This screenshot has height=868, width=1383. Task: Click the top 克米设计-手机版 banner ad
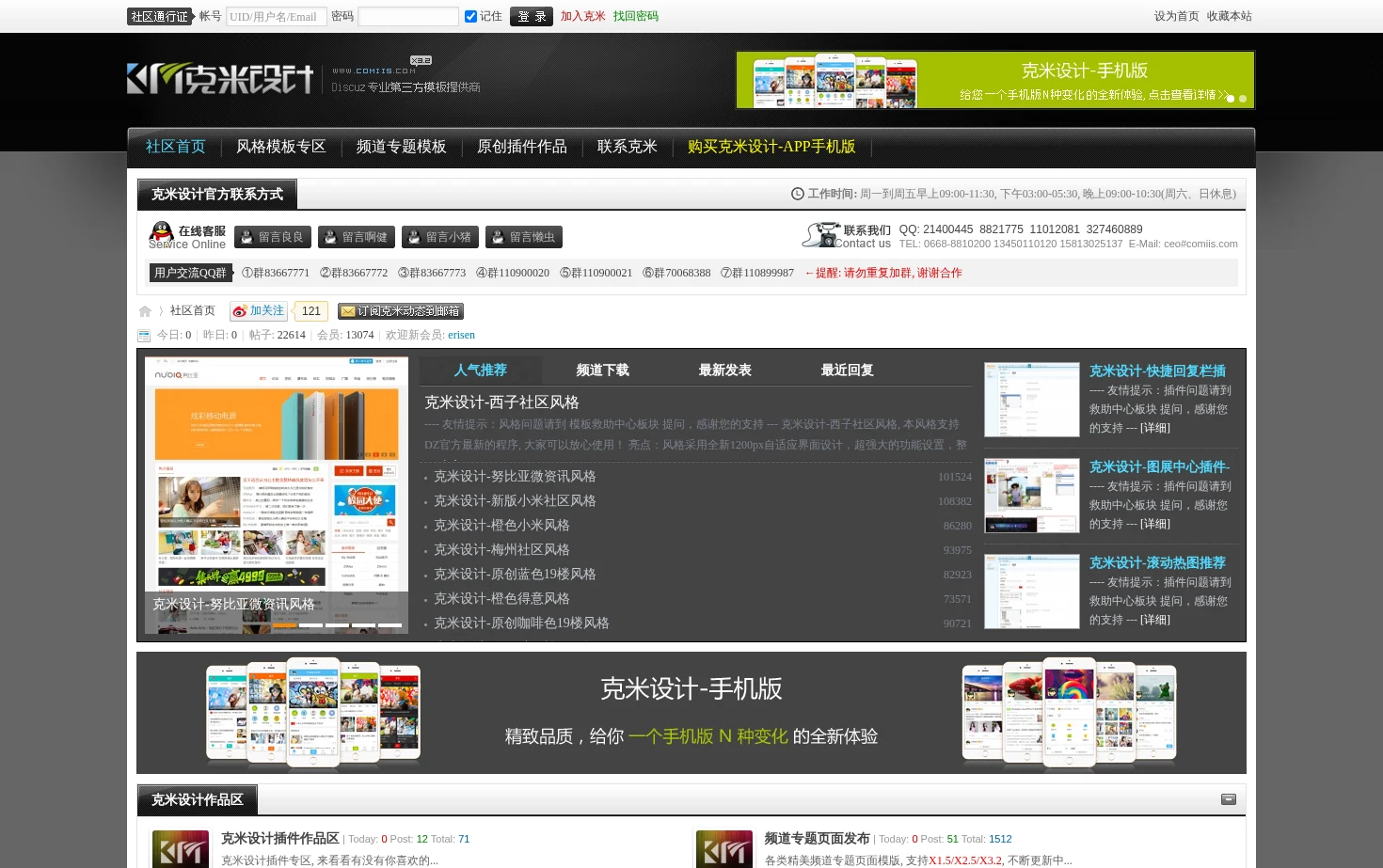click(995, 80)
